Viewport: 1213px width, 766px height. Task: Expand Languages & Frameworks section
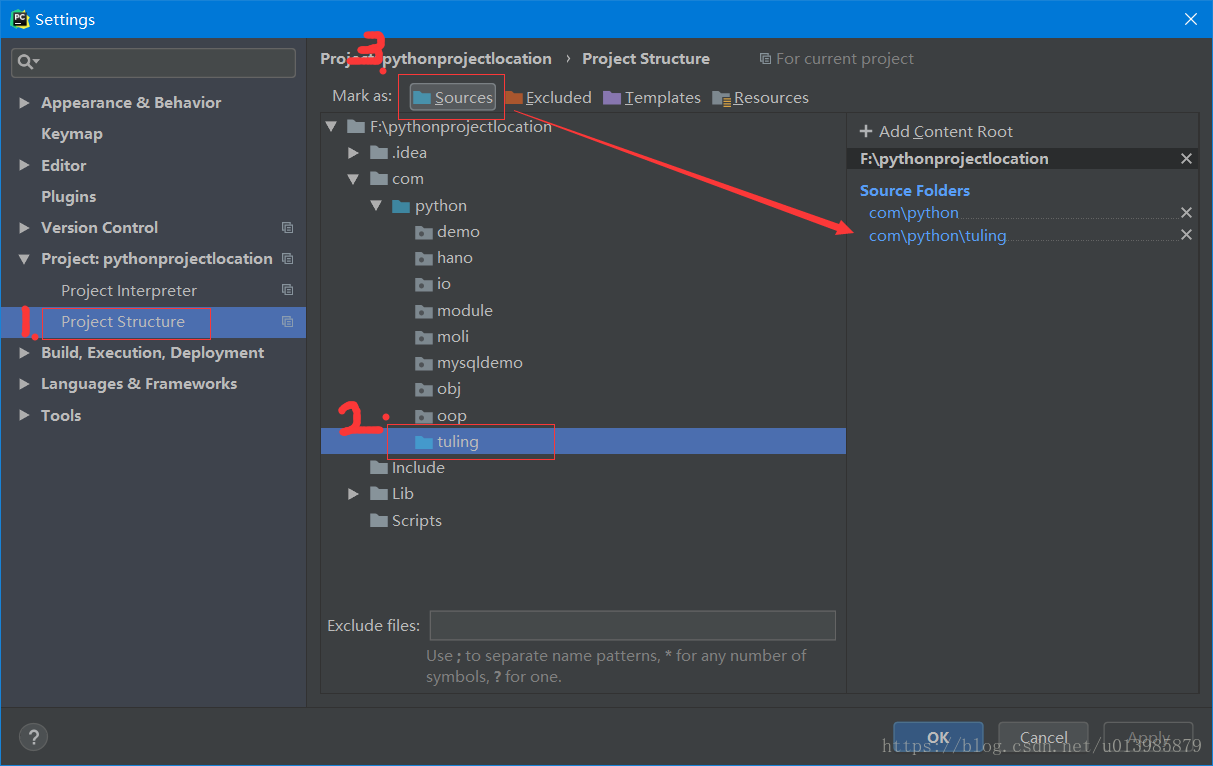click(25, 384)
